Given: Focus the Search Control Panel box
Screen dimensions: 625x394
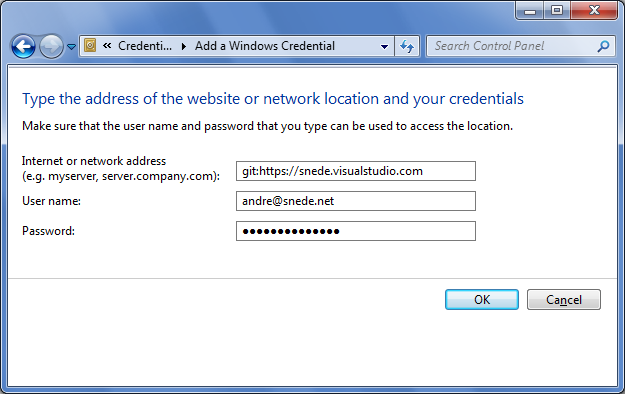Looking at the screenshot, I should click(514, 46).
